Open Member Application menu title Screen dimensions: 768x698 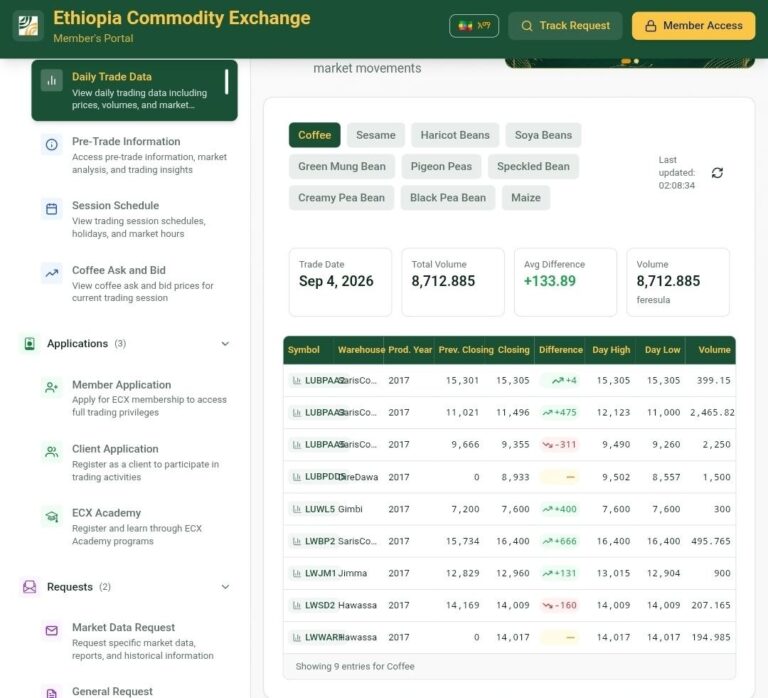[x=121, y=385]
